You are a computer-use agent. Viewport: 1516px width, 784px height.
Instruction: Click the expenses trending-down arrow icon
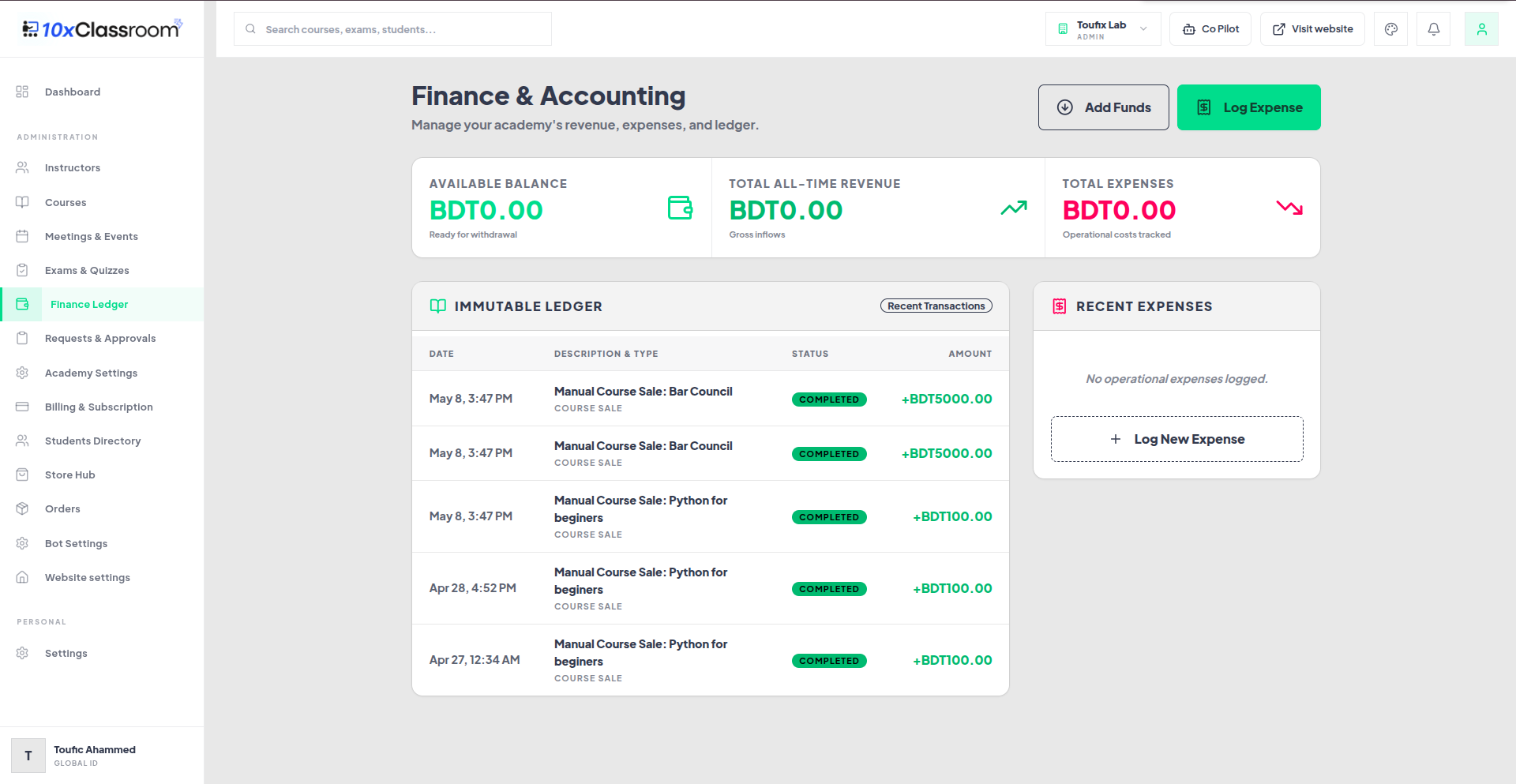(1289, 208)
